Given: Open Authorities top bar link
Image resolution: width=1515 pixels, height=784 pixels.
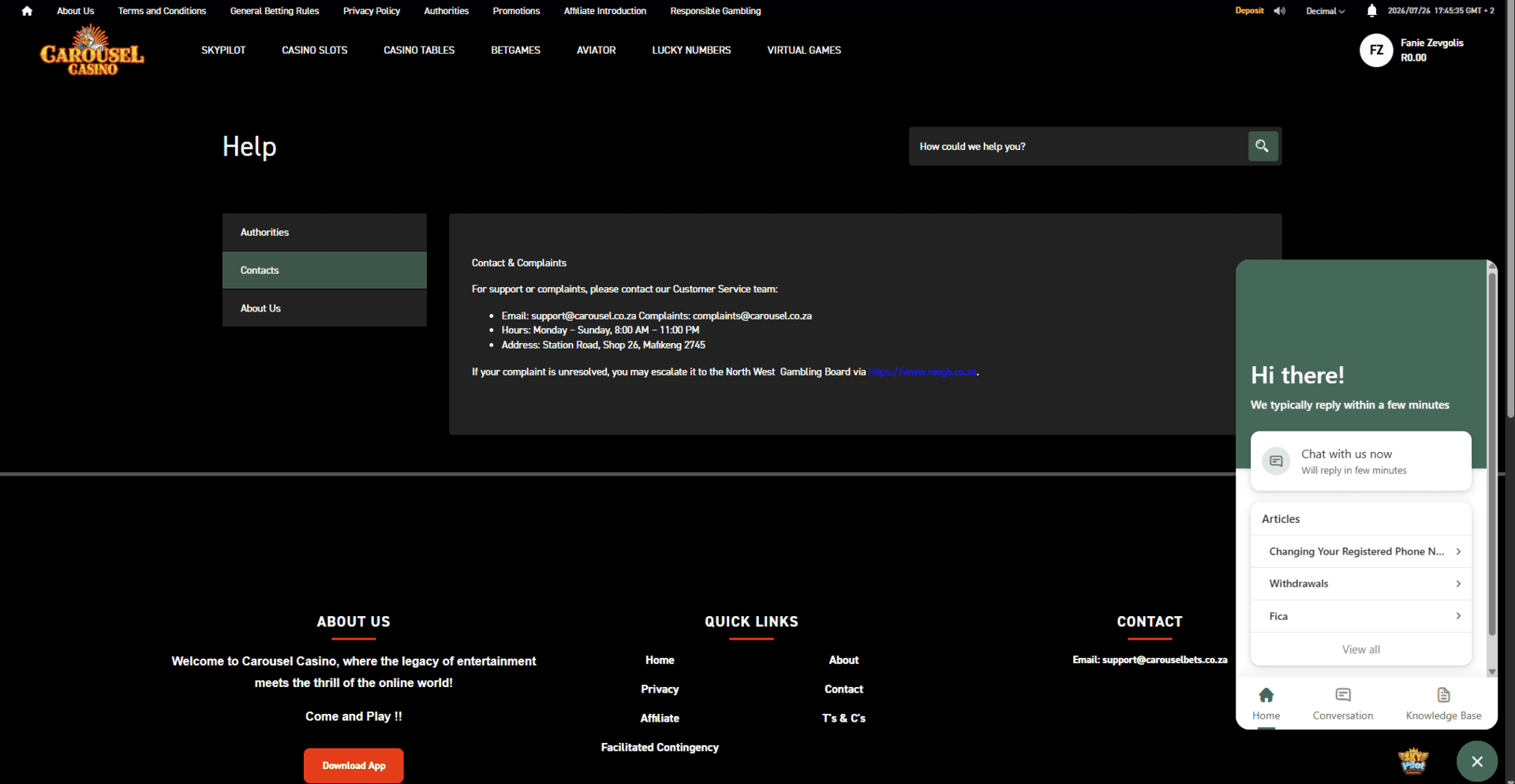Looking at the screenshot, I should pos(446,11).
